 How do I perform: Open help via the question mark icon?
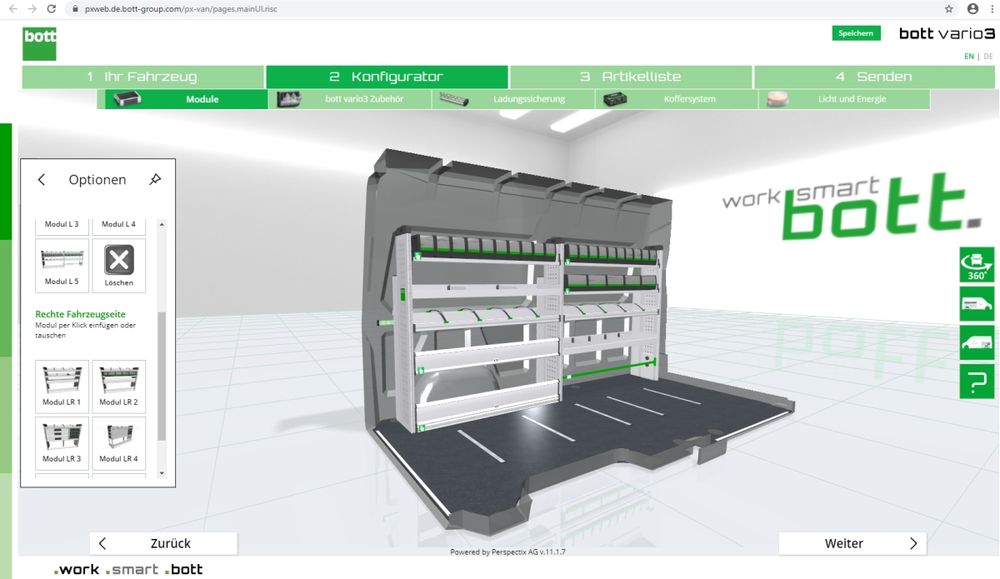click(x=976, y=379)
